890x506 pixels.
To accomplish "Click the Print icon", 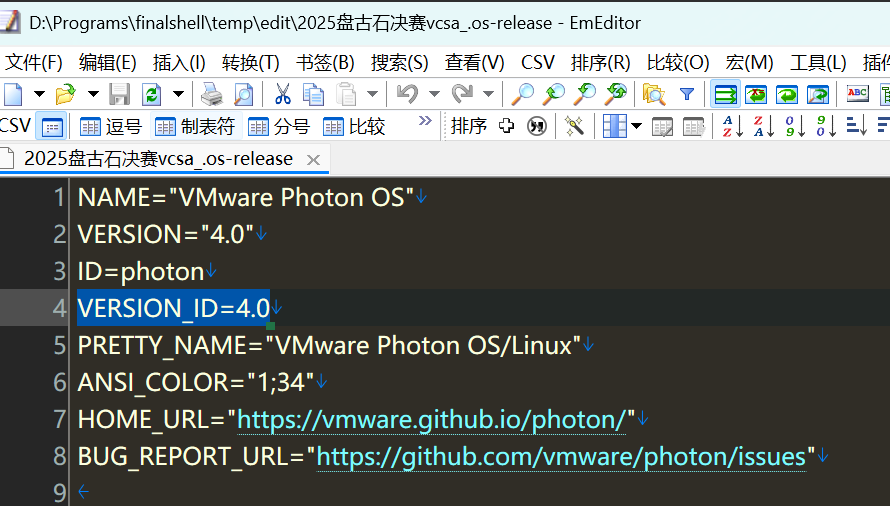I will click(212, 94).
